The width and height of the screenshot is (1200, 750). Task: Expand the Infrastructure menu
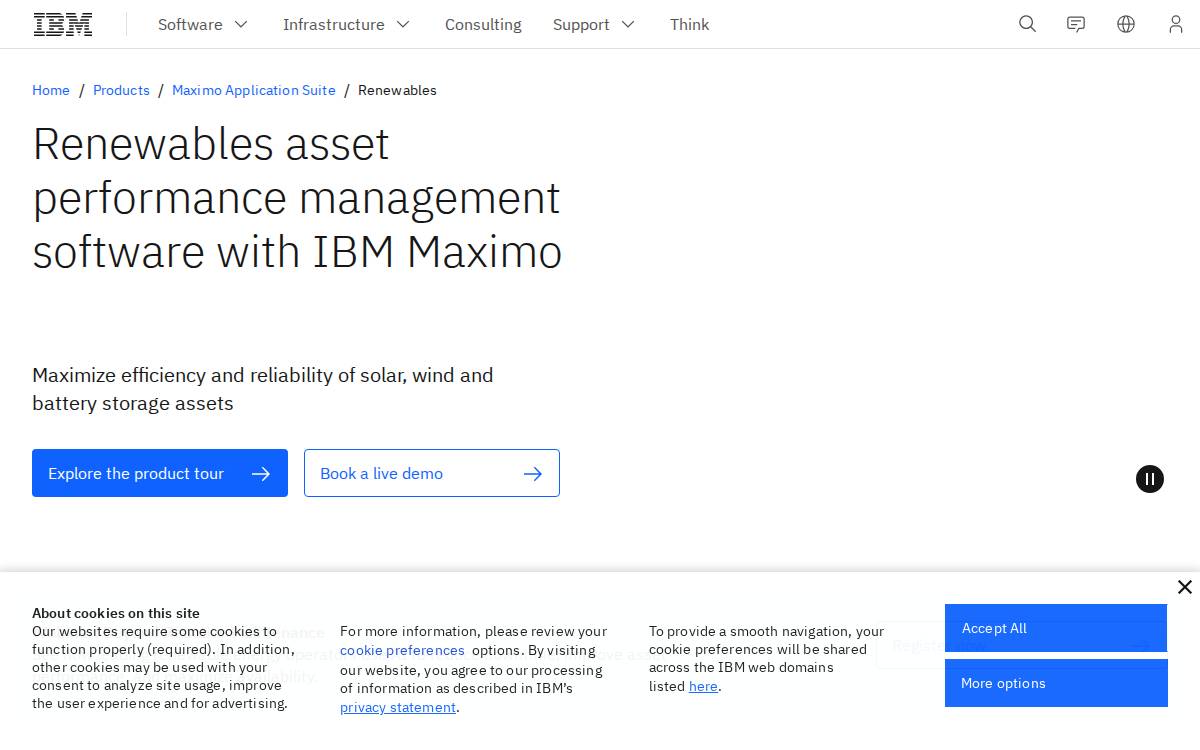point(346,24)
